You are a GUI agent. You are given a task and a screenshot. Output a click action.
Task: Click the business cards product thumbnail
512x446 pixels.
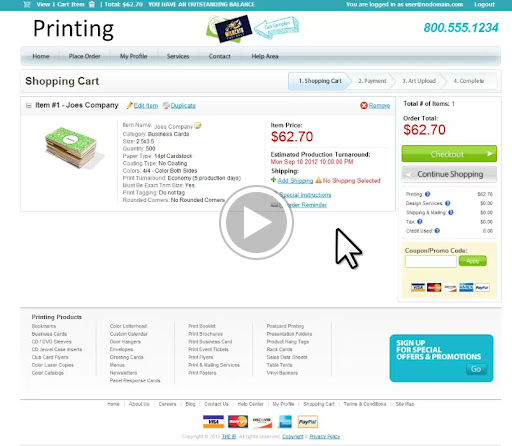click(x=72, y=147)
